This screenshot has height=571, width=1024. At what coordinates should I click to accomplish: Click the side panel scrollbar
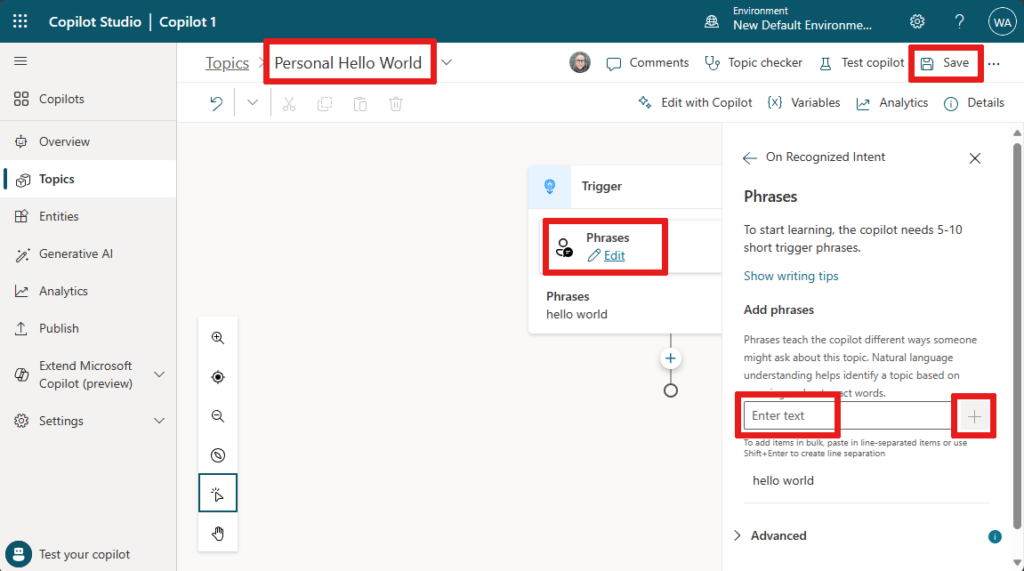pyautogui.click(x=1017, y=336)
